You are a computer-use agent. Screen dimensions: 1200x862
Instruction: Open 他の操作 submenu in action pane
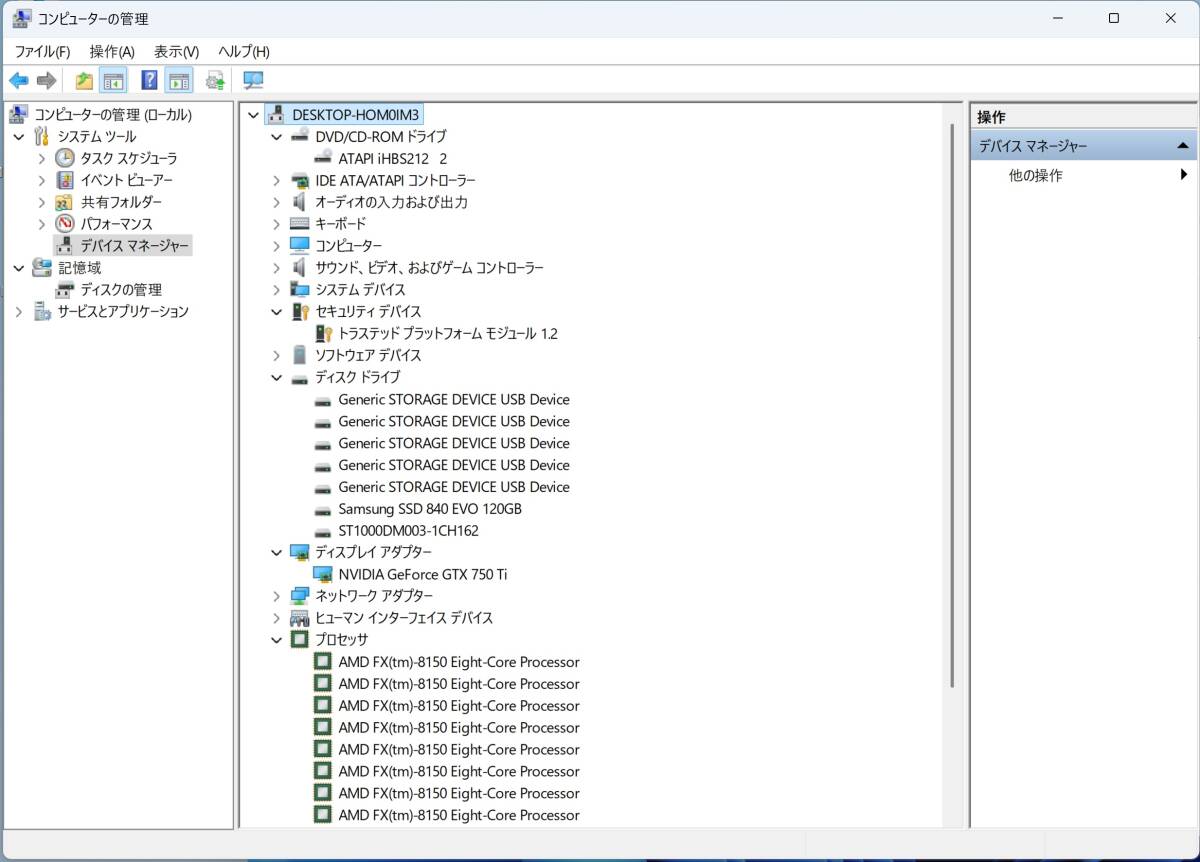pyautogui.click(x=1084, y=176)
